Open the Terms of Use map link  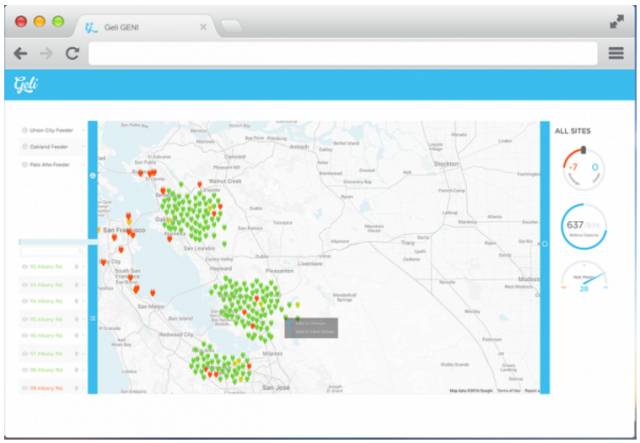(508, 391)
